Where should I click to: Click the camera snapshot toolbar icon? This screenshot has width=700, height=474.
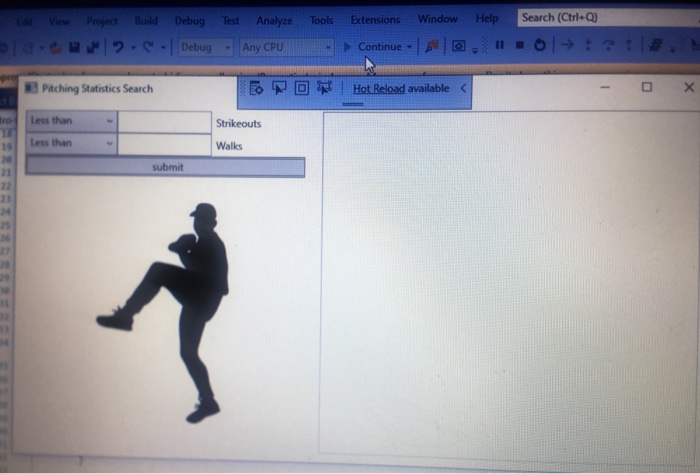point(458,46)
